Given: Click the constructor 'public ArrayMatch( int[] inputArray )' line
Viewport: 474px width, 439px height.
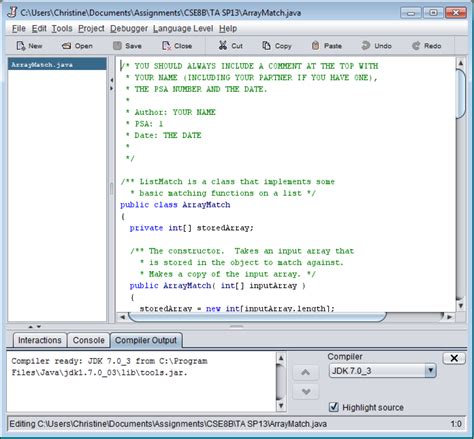Looking at the screenshot, I should [x=217, y=286].
